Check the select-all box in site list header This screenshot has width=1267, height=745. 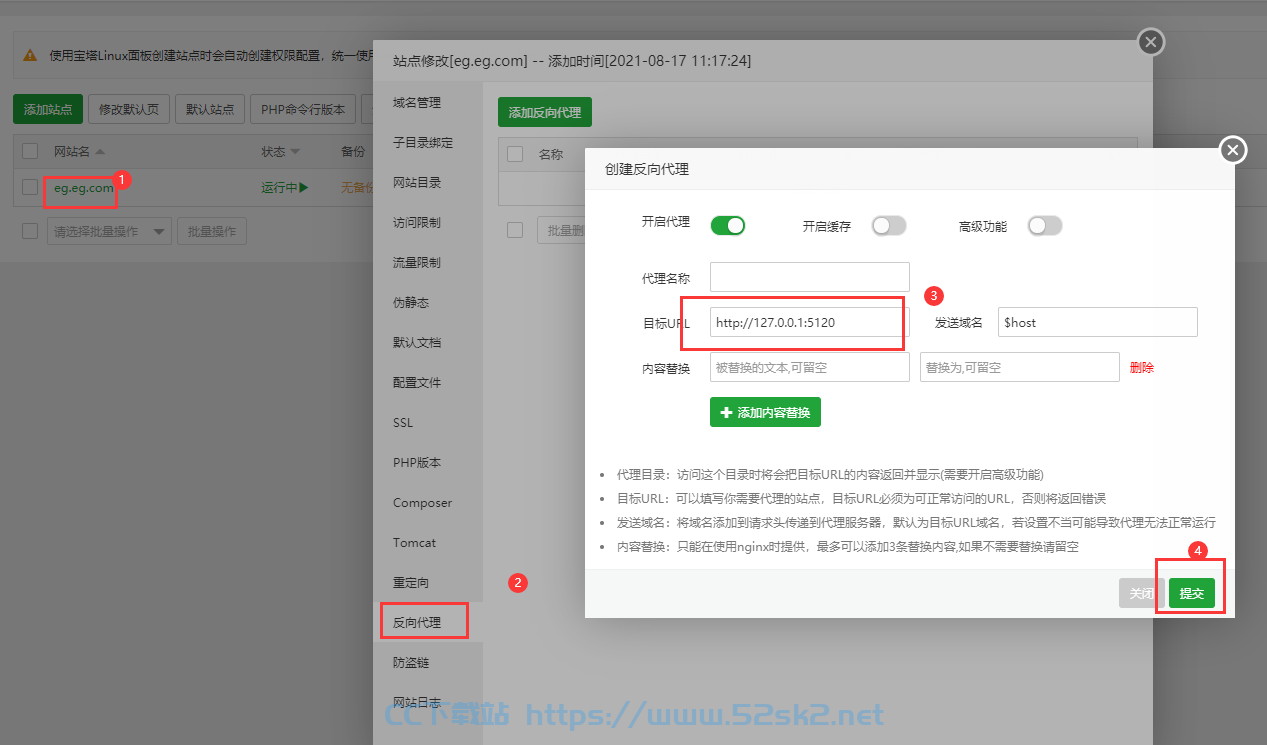pyautogui.click(x=30, y=151)
